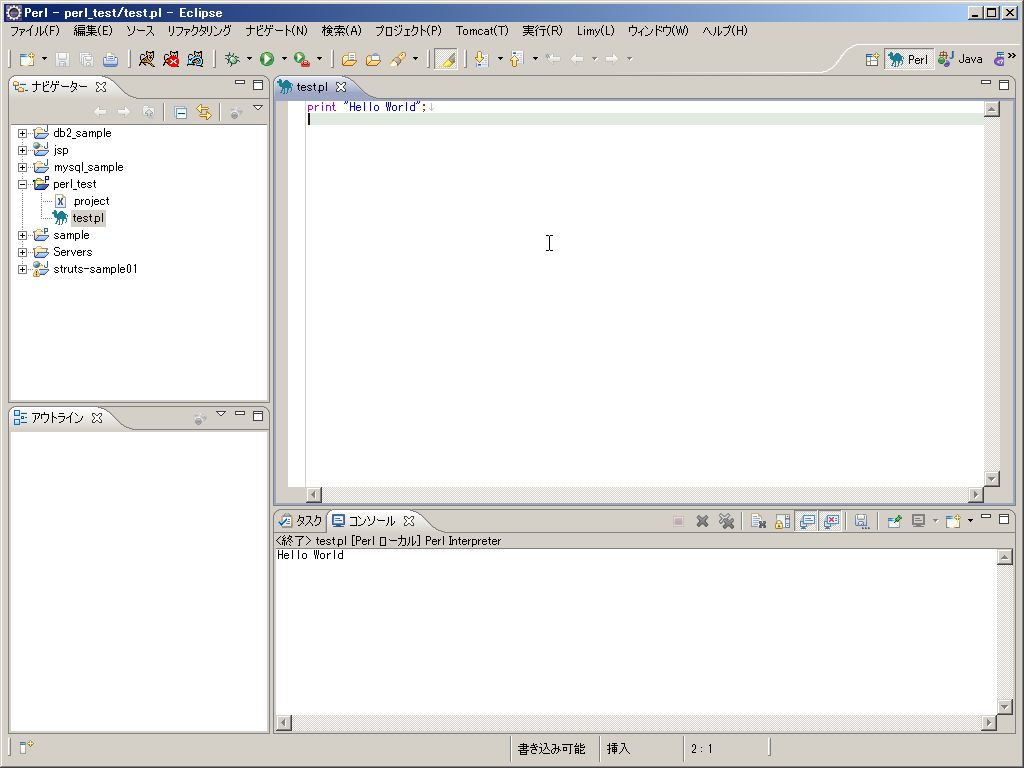Click the Remove Launch X icon in console
The image size is (1024, 768).
703,521
